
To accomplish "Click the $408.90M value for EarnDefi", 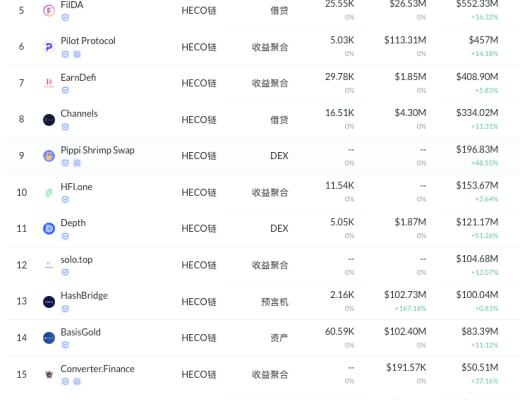I will click(477, 77).
